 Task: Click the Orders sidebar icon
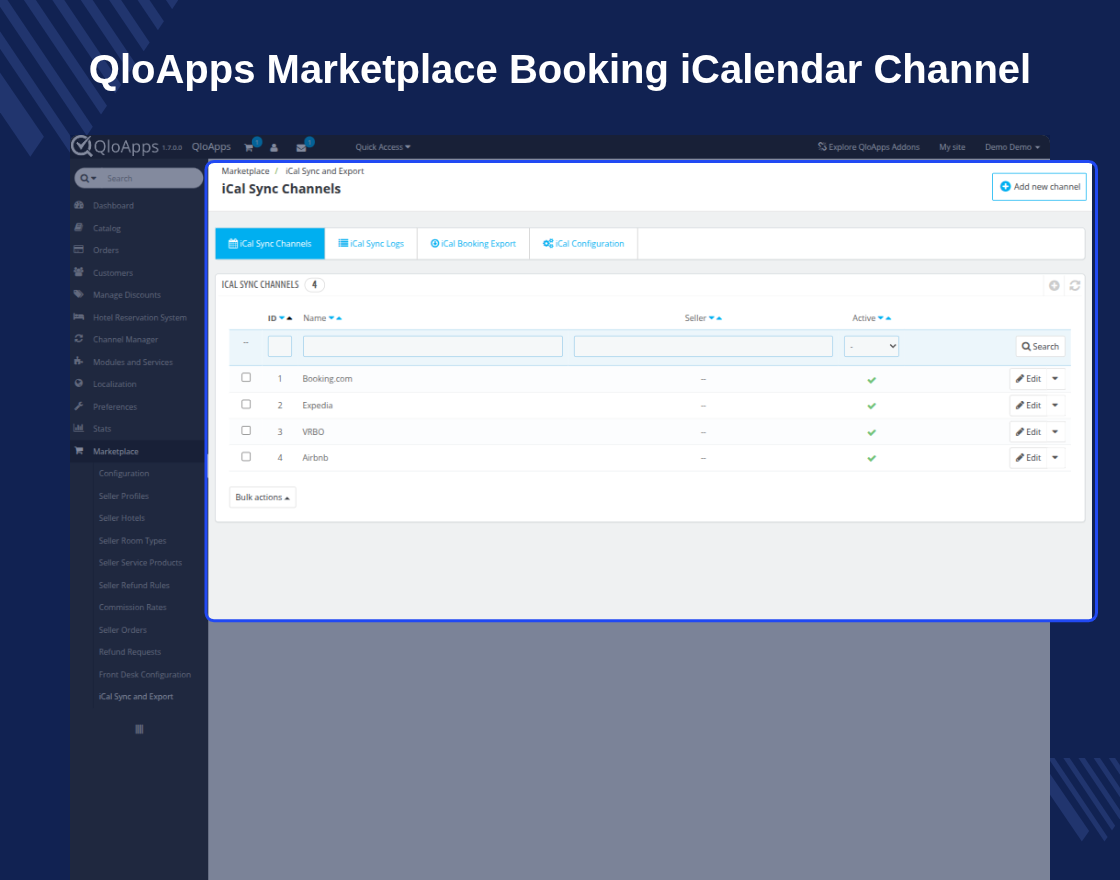79,250
